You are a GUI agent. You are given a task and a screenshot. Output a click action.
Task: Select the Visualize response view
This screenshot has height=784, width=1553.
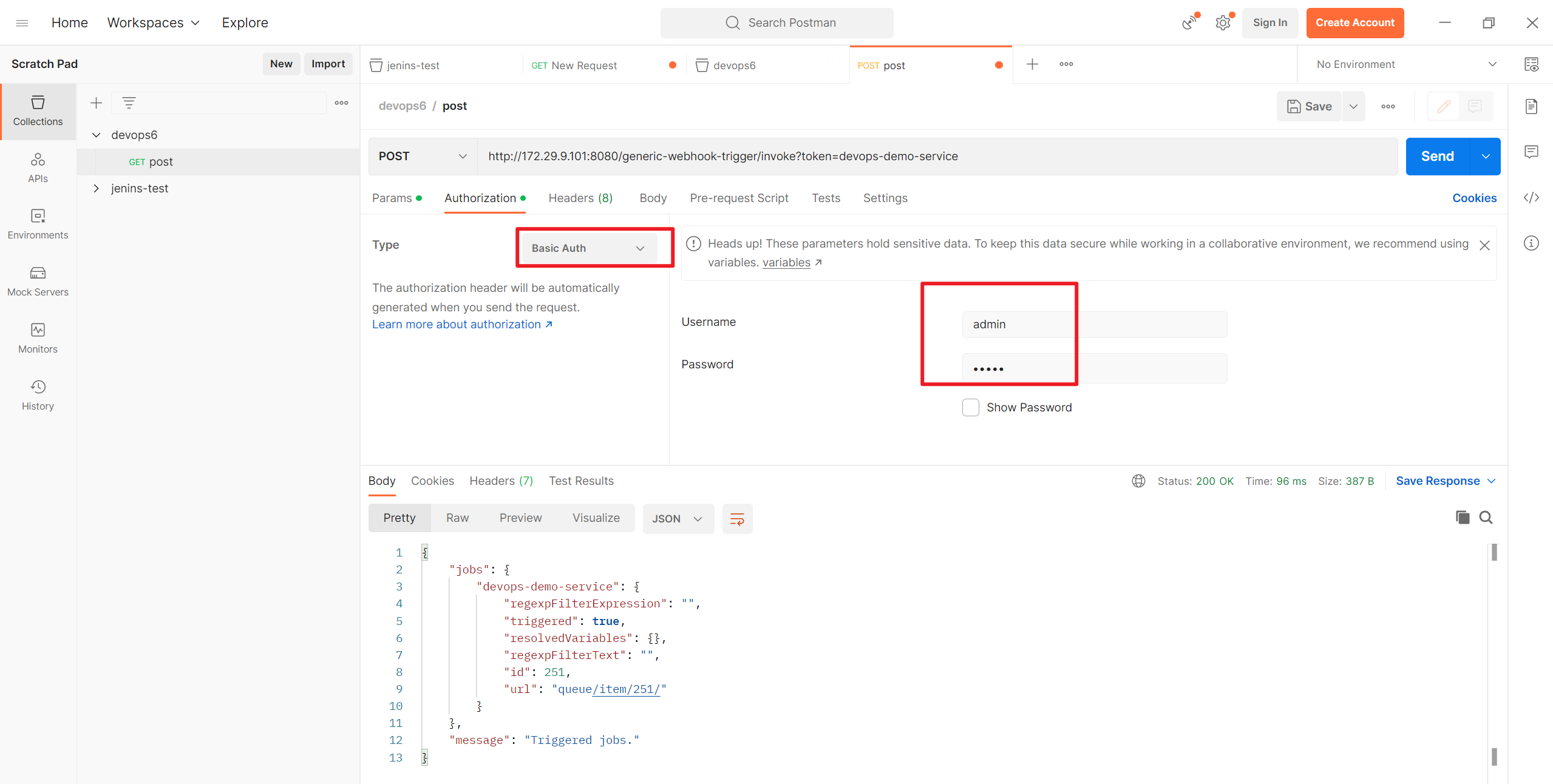click(x=596, y=518)
